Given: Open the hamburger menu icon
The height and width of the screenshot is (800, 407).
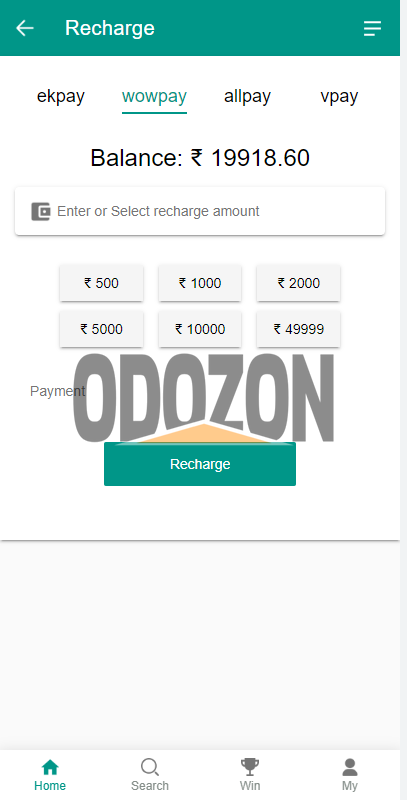Looking at the screenshot, I should click(x=372, y=29).
